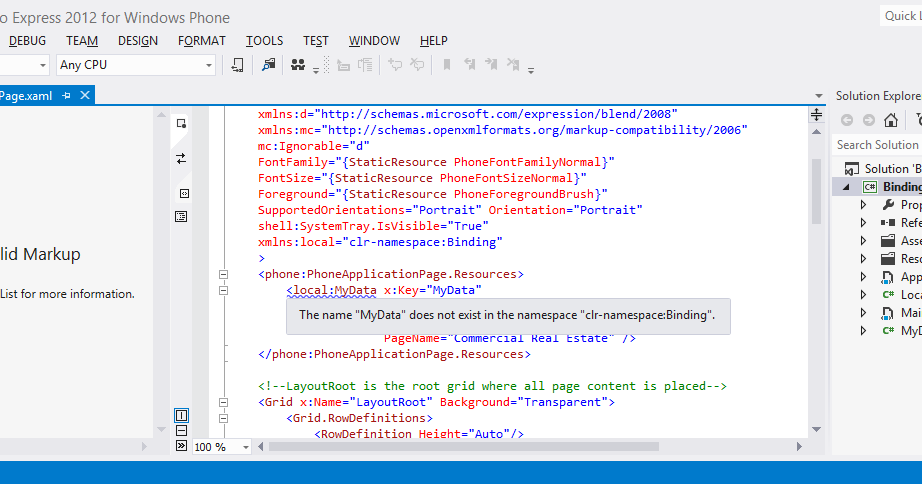
Task: Open Find in Files toolbar icon
Action: 269,65
